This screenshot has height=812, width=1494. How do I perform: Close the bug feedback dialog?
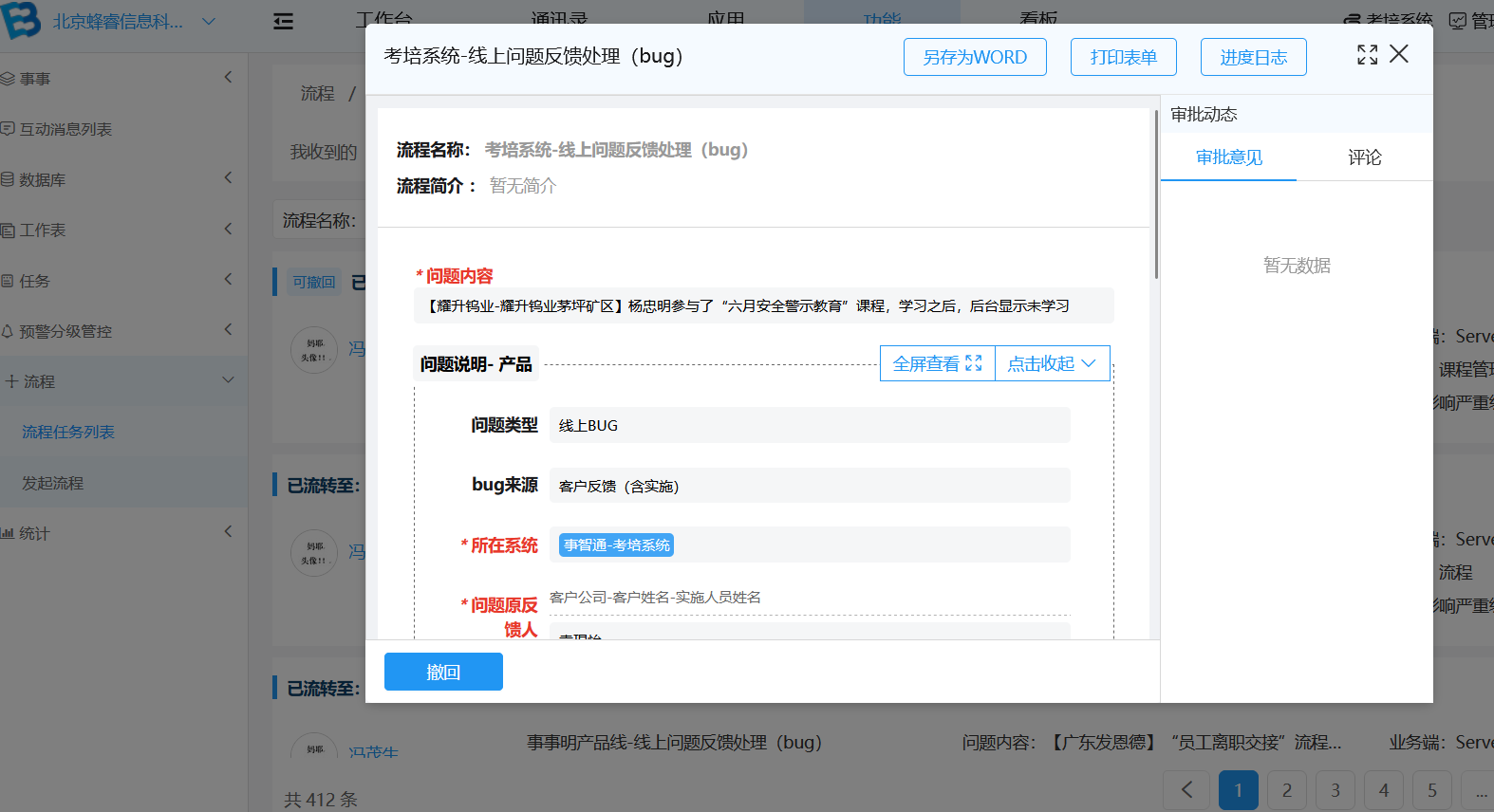[1399, 54]
